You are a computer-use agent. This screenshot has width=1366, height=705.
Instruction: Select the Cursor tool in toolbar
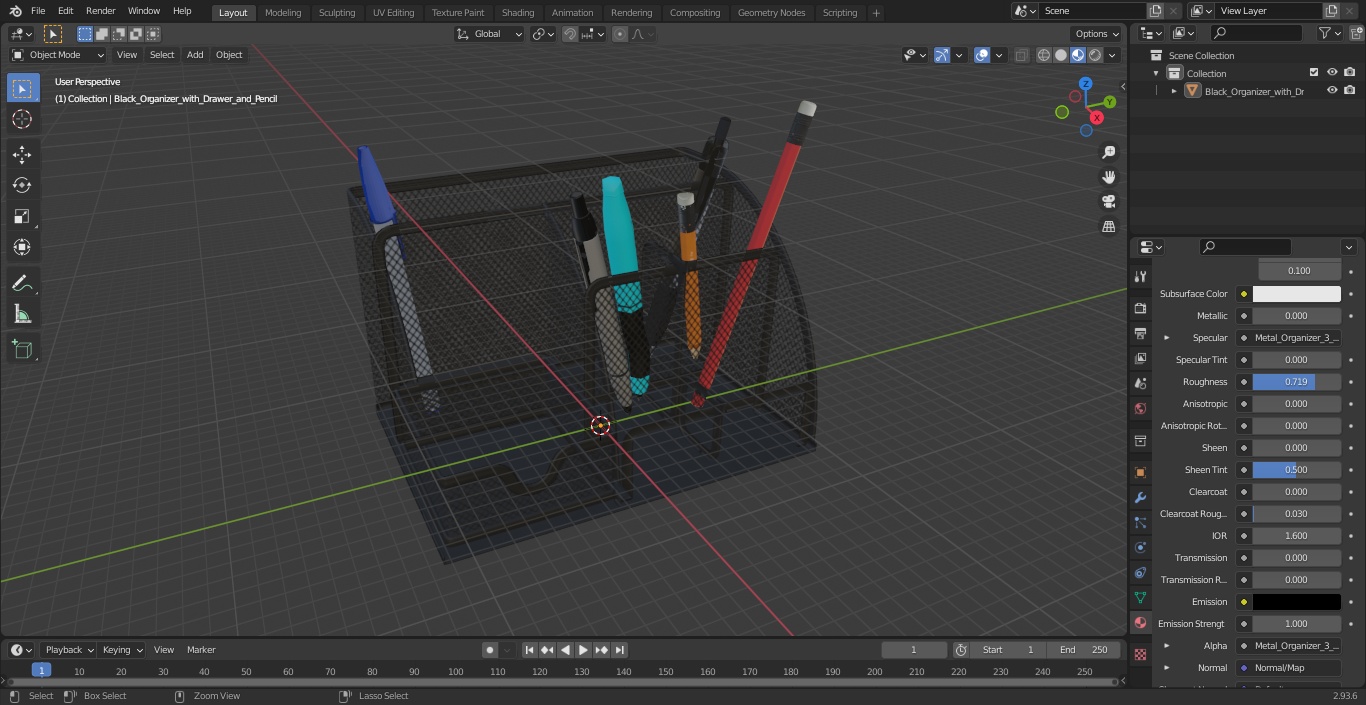(22, 119)
